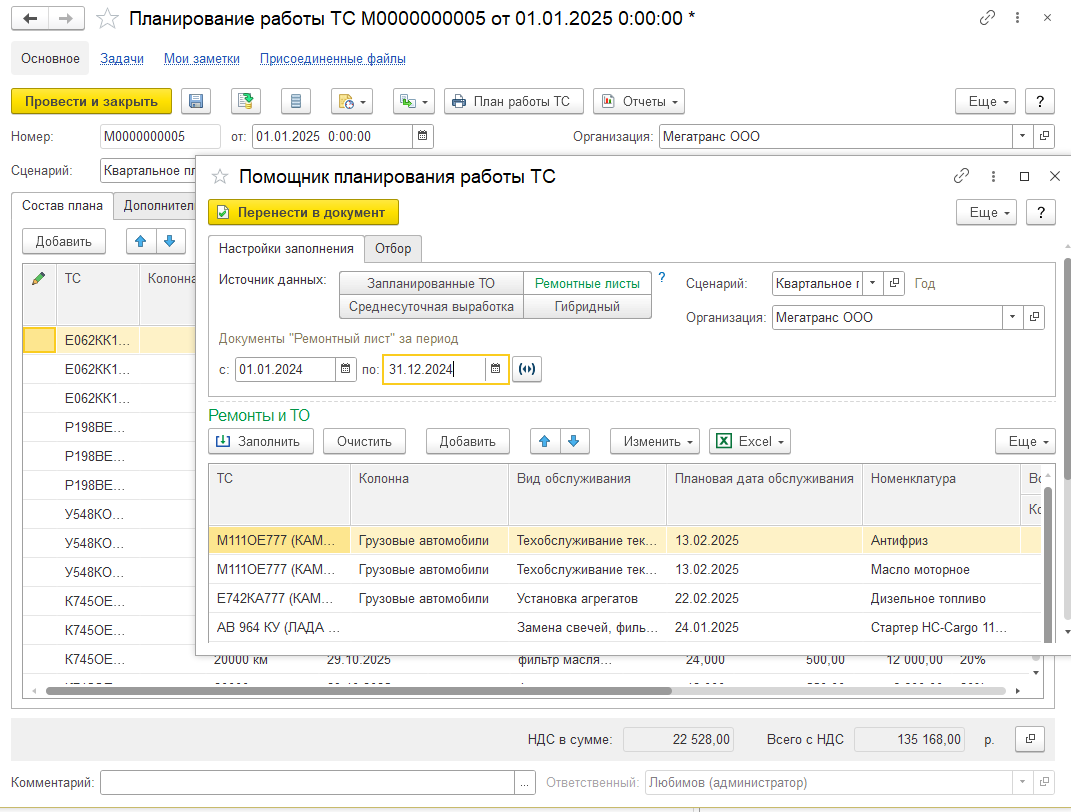Click the calendar icon for end date 31.12.2024
1071x812 pixels.
(x=495, y=369)
